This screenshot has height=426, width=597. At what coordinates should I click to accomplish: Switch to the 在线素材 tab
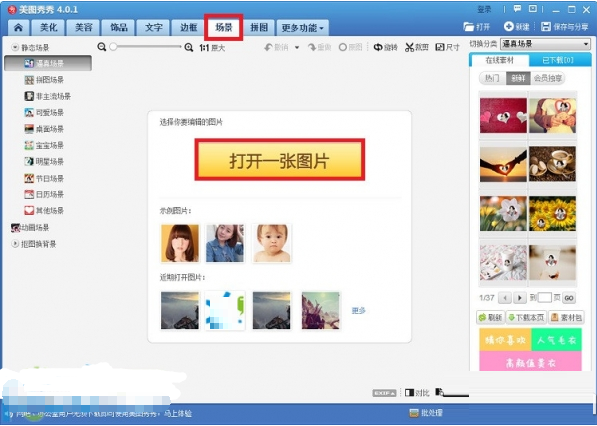click(x=500, y=60)
